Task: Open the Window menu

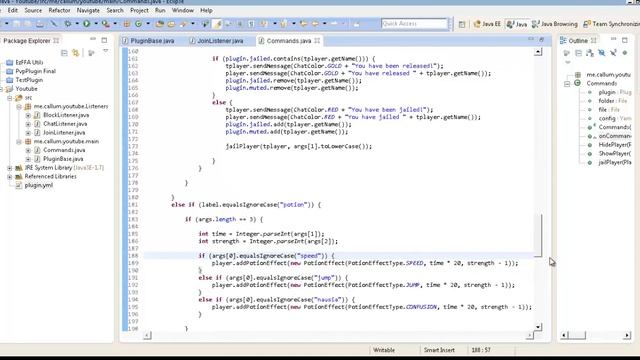Action: tap(182, 10)
